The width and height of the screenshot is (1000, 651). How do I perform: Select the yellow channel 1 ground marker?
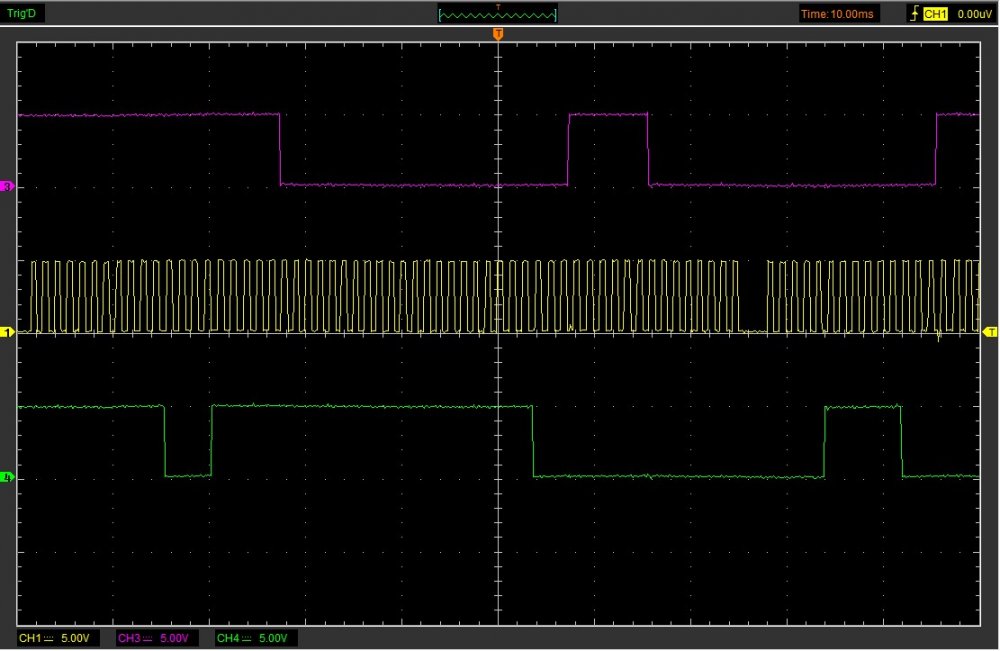[x=9, y=331]
